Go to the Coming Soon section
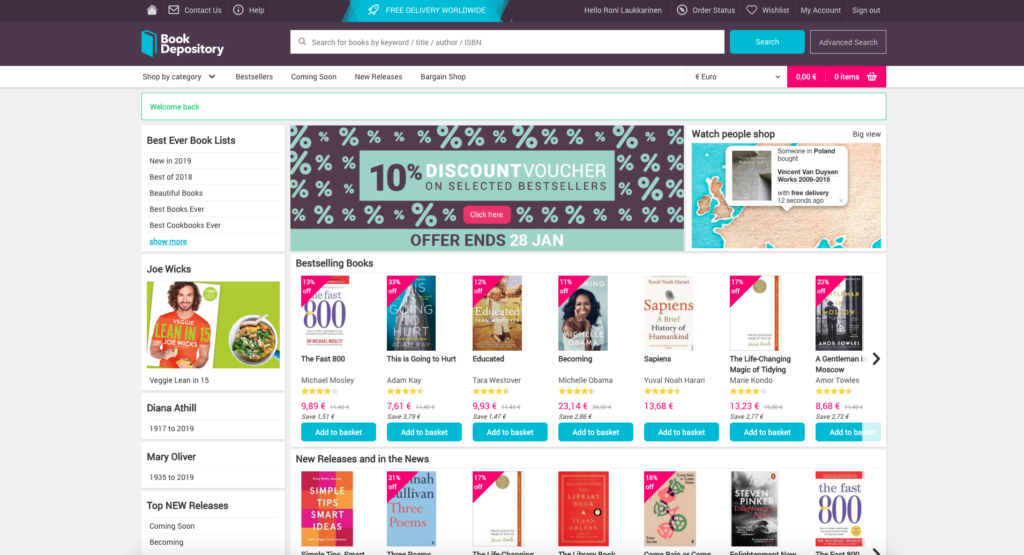The height and width of the screenshot is (555, 1024). coord(313,77)
